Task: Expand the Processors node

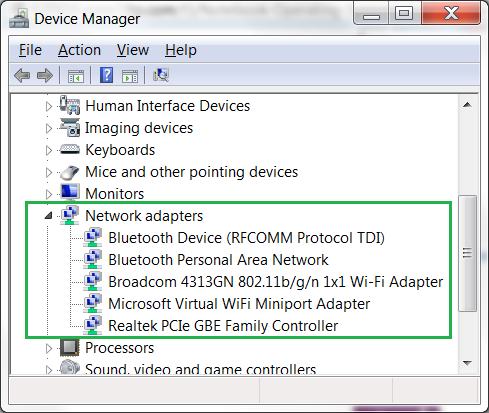Action: [49, 348]
